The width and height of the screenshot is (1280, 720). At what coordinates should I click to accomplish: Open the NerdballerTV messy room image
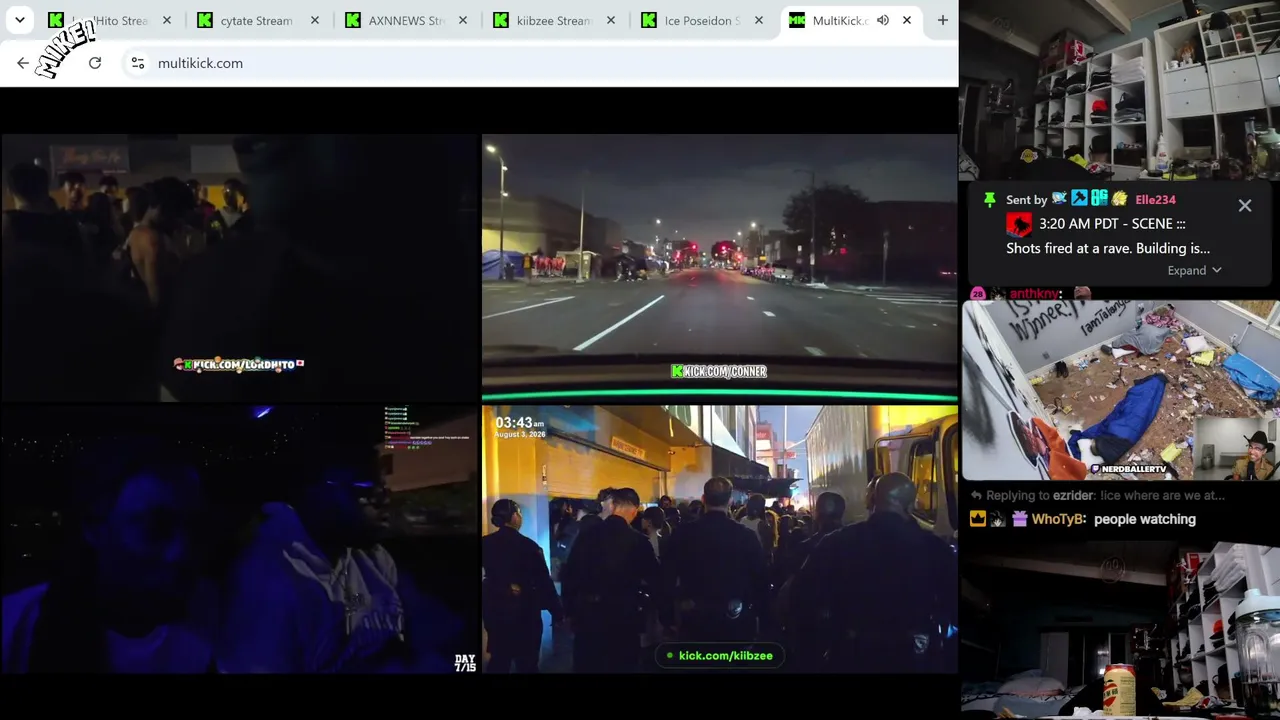coord(1121,391)
